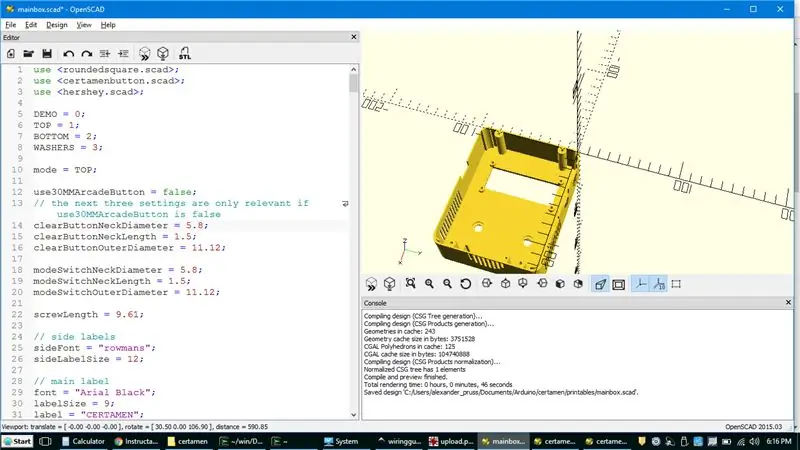
Task: Click the Start button on the taskbar
Action: pos(17,441)
